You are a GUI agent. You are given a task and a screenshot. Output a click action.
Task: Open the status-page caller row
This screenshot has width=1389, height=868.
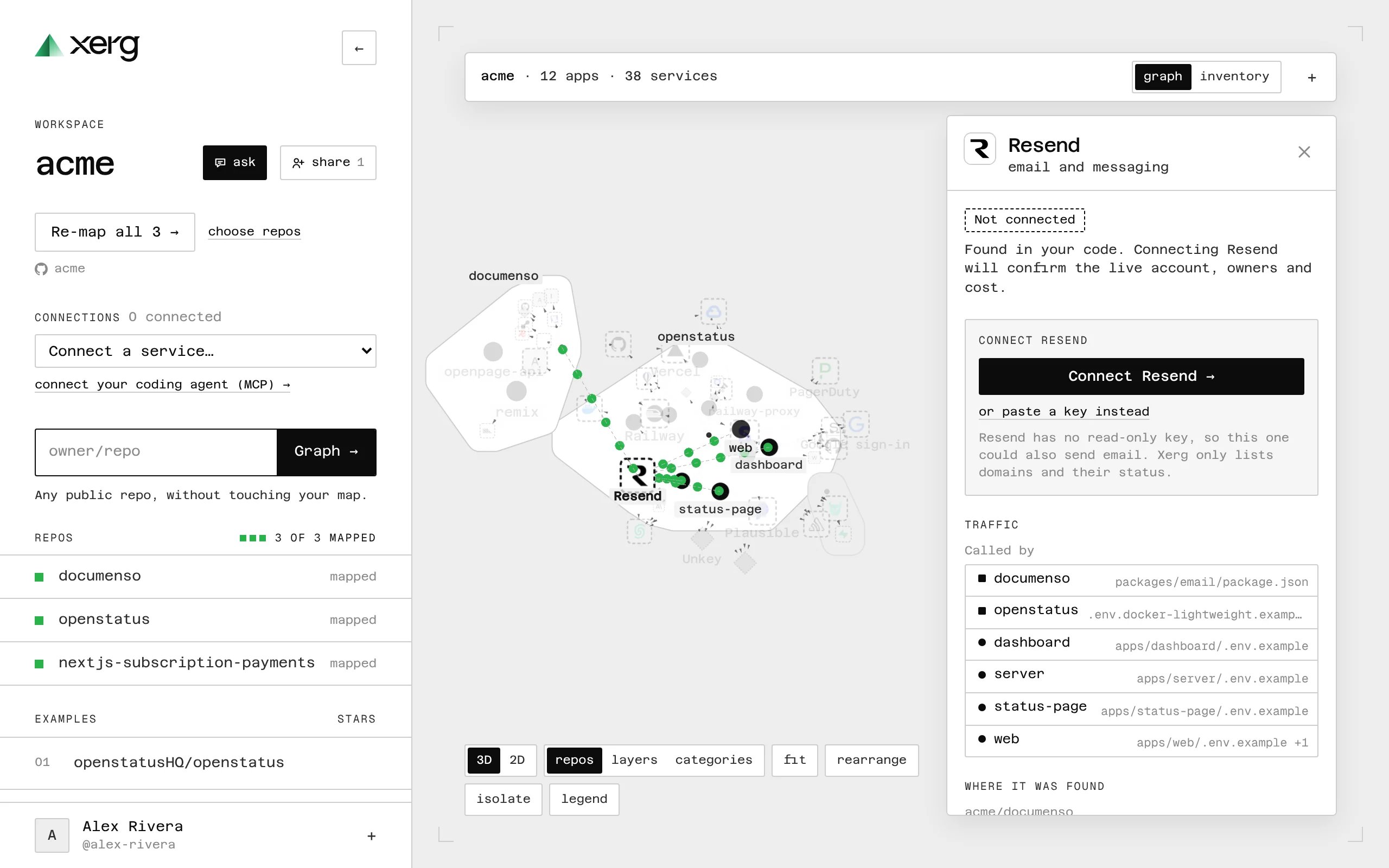point(1141,709)
